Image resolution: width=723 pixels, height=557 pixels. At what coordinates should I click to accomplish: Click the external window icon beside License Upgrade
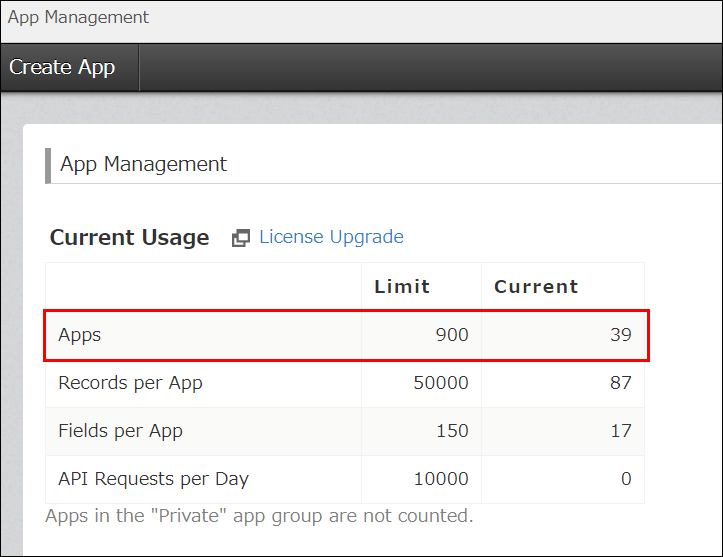tap(240, 238)
